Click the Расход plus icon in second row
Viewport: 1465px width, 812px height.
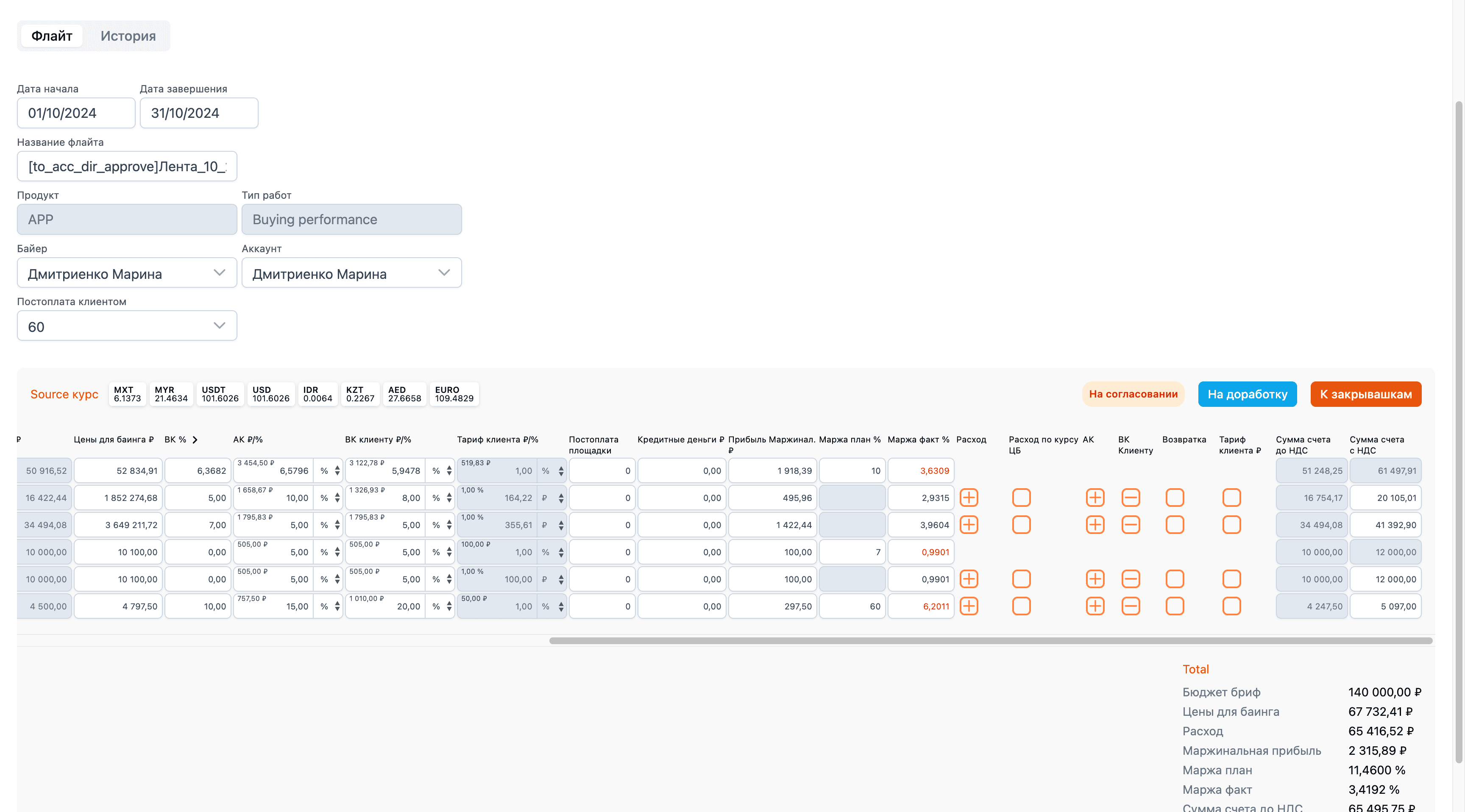click(x=969, y=498)
